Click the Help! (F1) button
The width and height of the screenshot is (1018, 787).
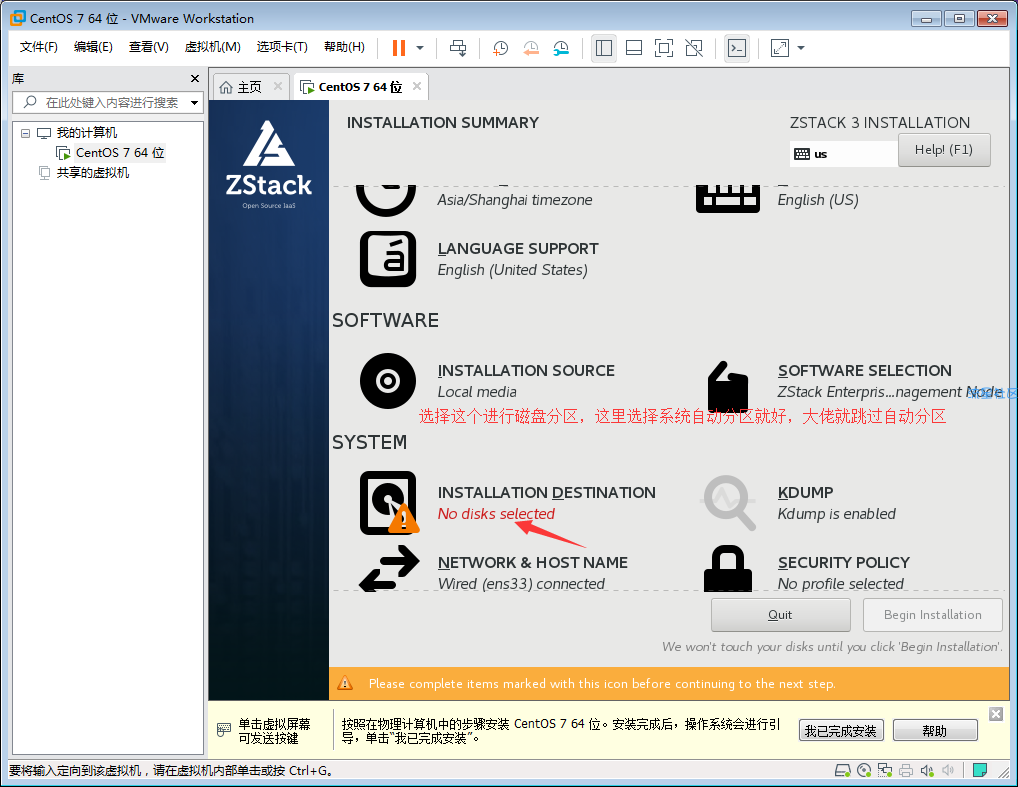tap(944, 150)
